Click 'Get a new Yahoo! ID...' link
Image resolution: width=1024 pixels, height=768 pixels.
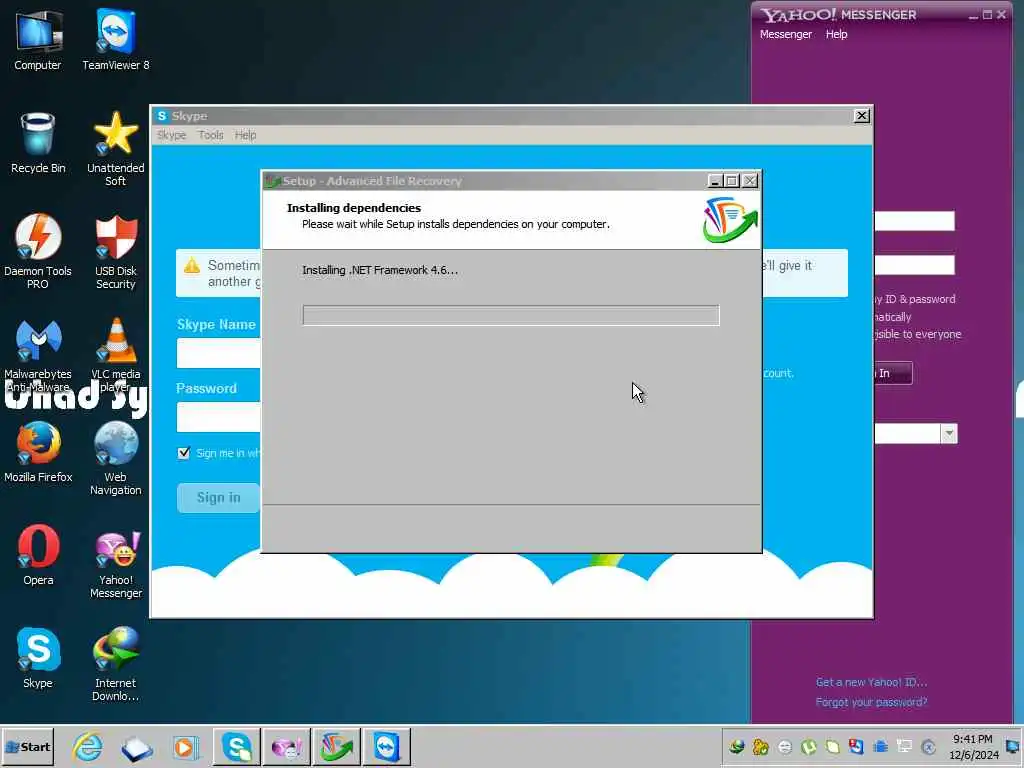pos(871,682)
